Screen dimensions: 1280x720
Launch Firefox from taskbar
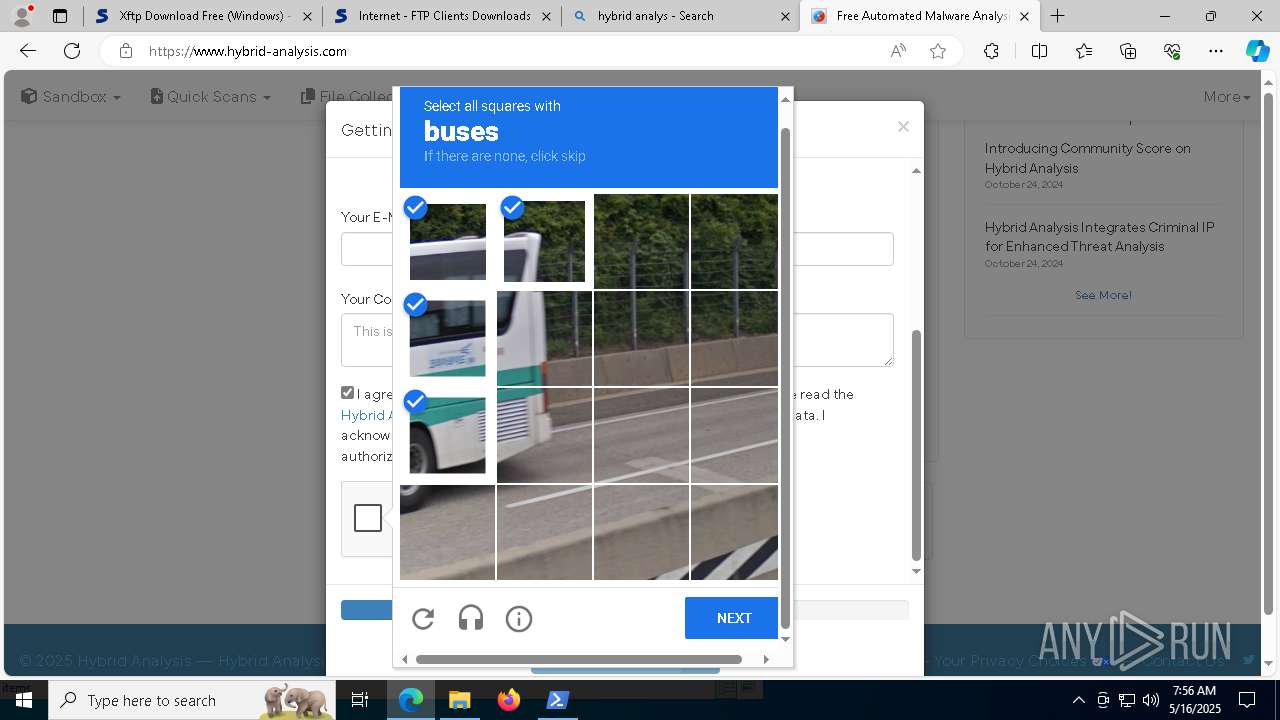(x=508, y=700)
